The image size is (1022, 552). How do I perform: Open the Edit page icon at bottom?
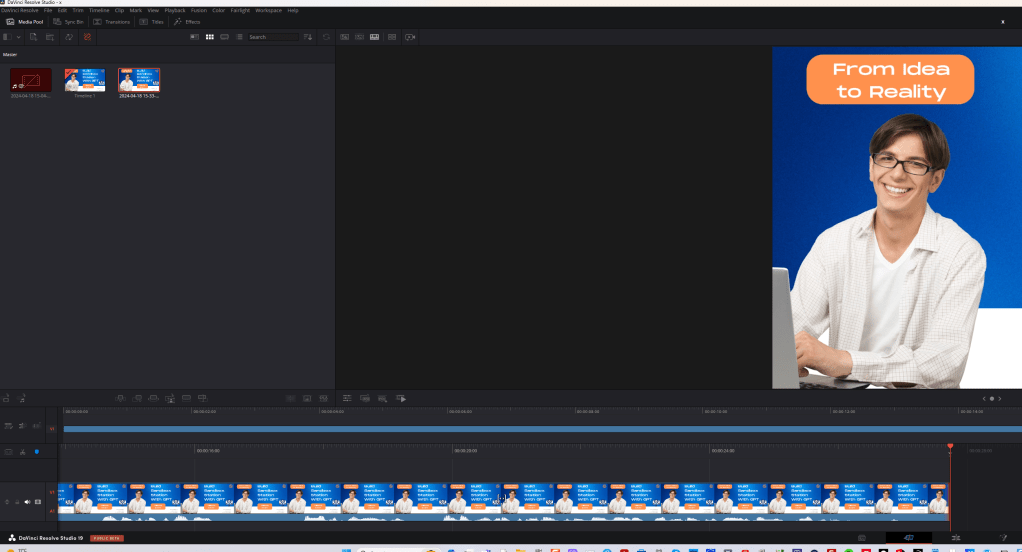tap(956, 538)
